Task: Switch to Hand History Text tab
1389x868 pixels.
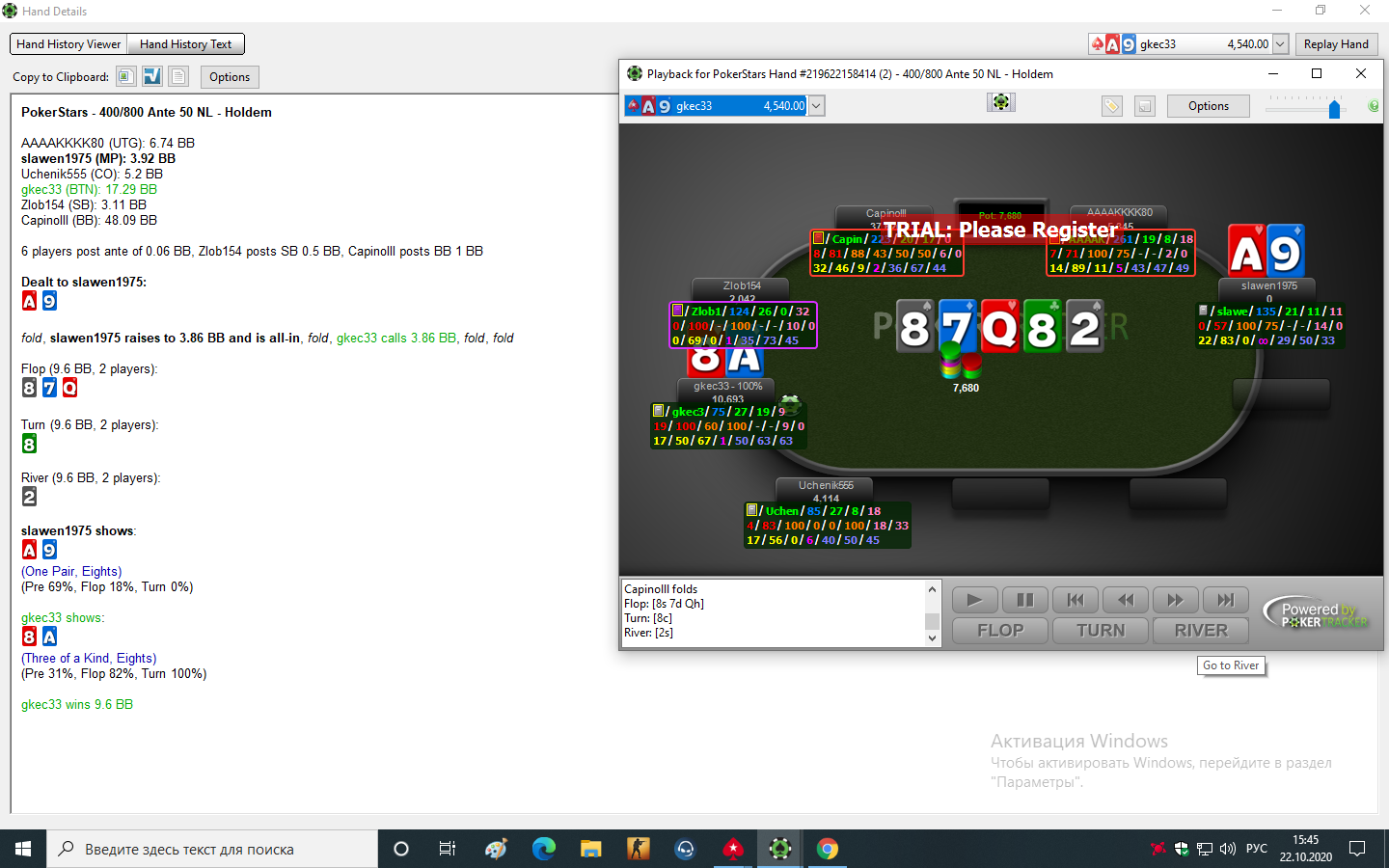Action: tap(185, 44)
